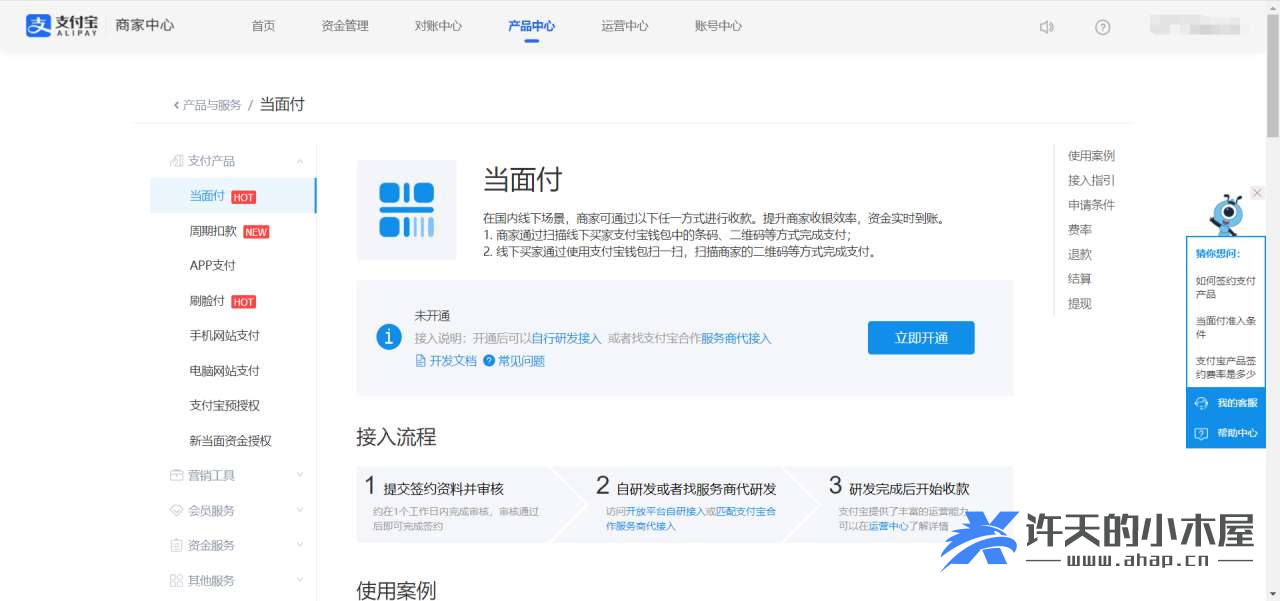Open the 常见问题 link
Image resolution: width=1280 pixels, height=601 pixels.
(522, 361)
